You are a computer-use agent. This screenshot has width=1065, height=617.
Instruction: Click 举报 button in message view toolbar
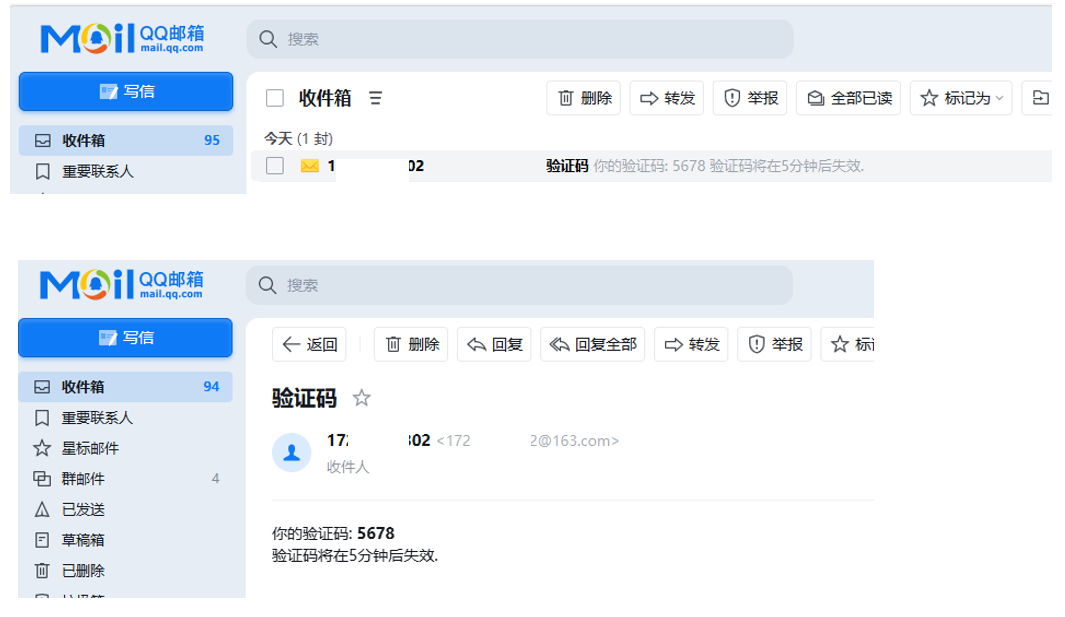[775, 345]
